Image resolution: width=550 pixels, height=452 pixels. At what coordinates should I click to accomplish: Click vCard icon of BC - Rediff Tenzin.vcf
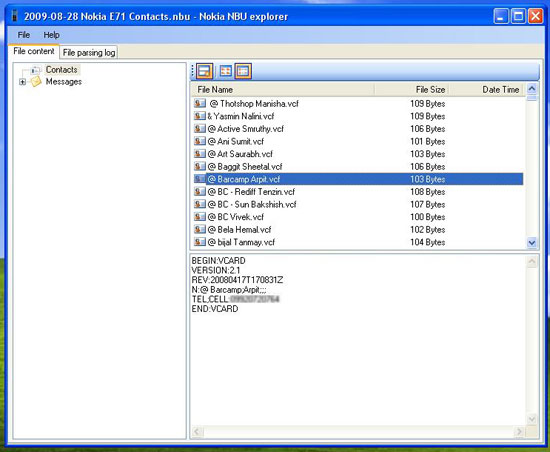200,192
